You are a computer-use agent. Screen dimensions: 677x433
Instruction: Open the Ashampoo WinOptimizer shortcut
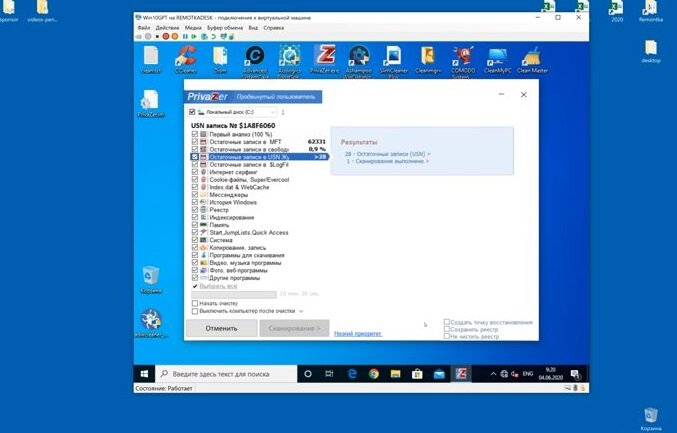358,62
